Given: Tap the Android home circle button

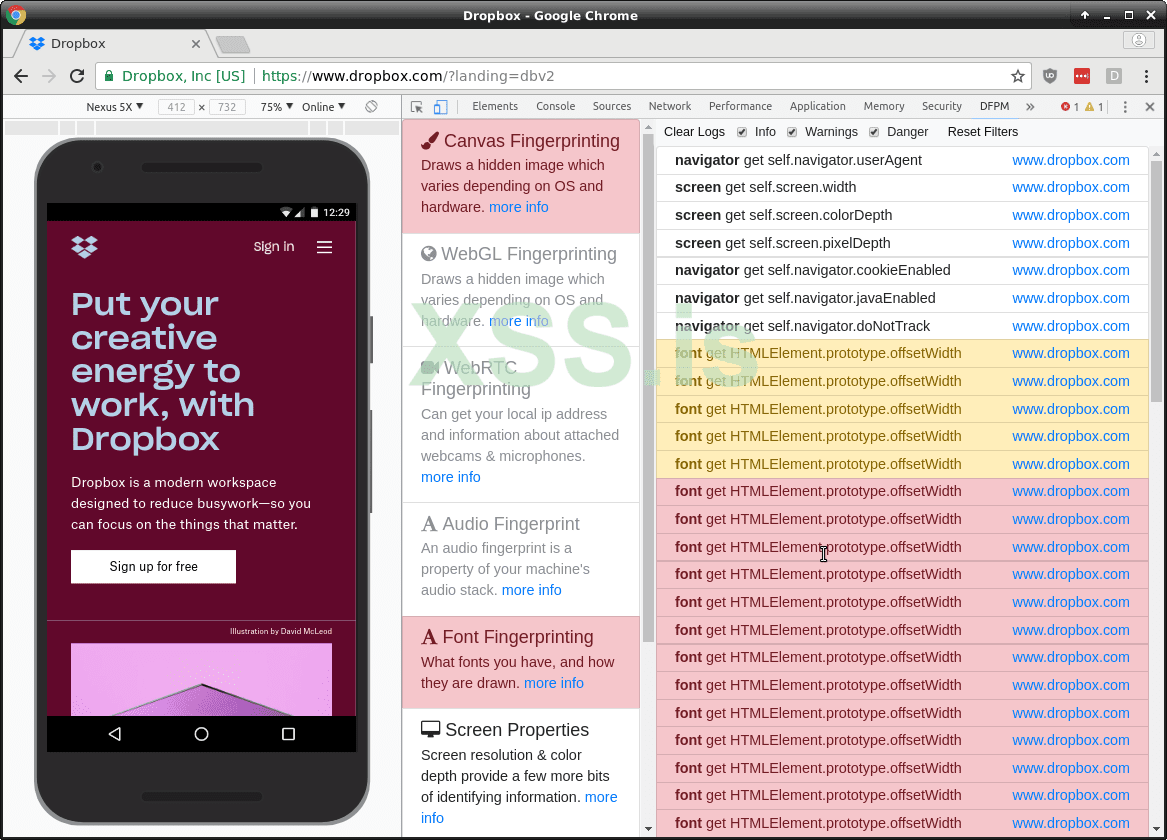Looking at the screenshot, I should point(201,734).
